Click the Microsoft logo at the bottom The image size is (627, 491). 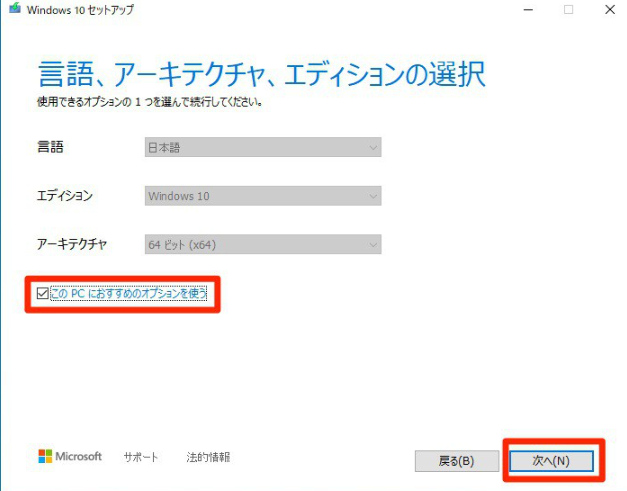70,456
